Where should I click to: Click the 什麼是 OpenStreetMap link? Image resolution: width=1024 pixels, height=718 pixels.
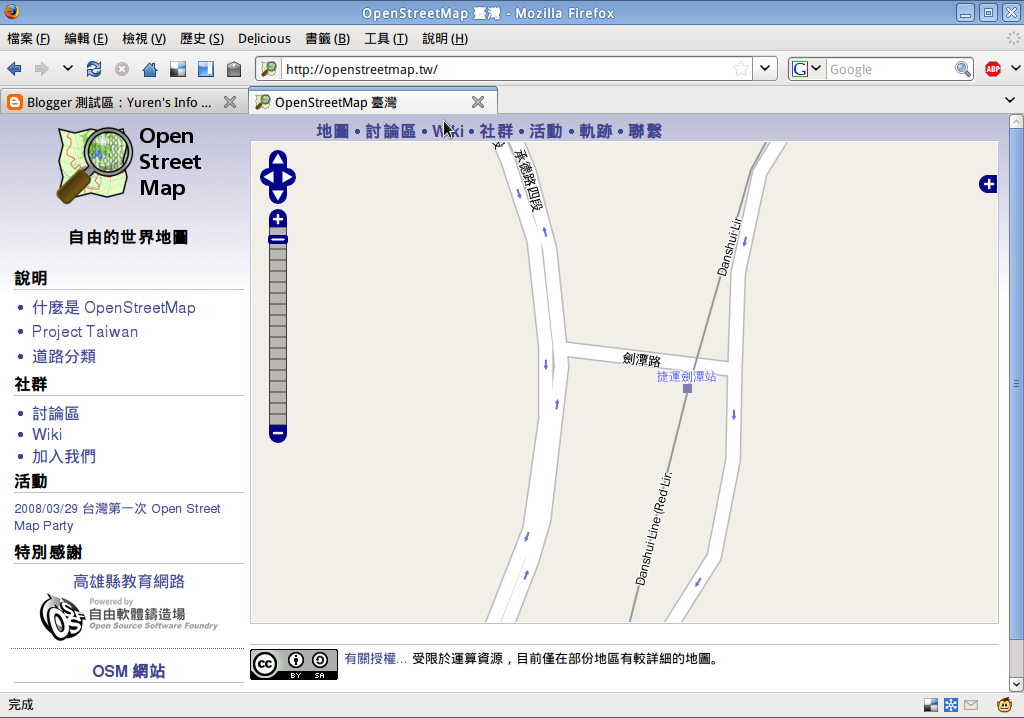114,308
